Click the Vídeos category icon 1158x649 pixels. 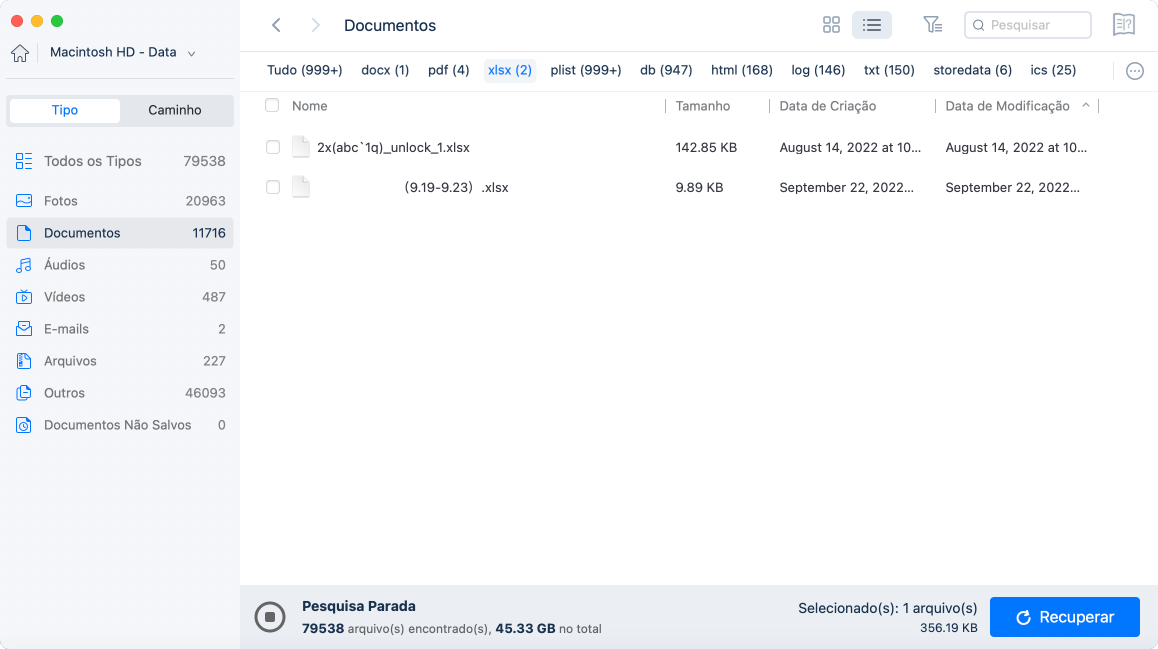click(24, 297)
